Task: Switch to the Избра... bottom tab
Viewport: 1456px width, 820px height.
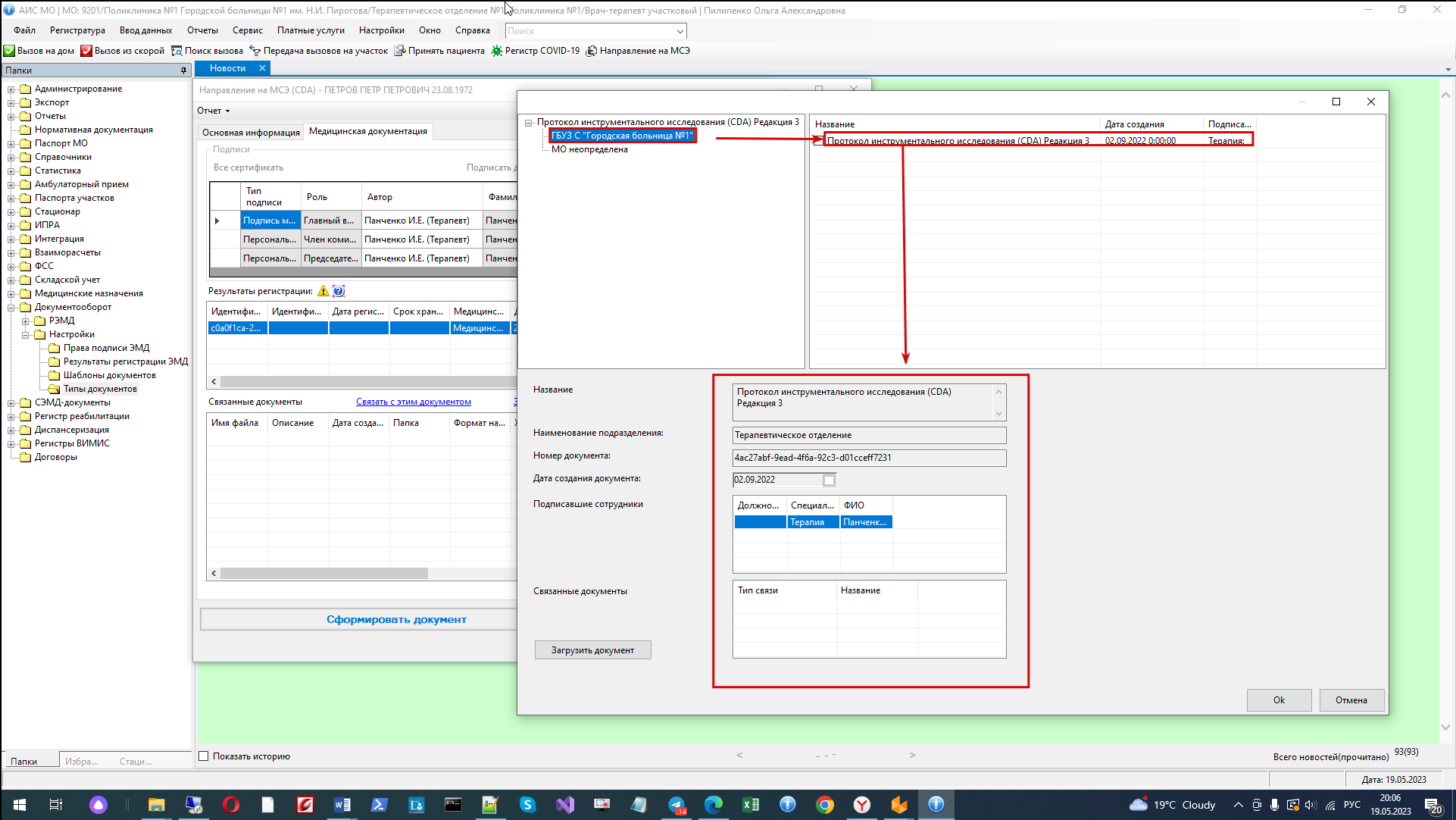Action: [82, 761]
